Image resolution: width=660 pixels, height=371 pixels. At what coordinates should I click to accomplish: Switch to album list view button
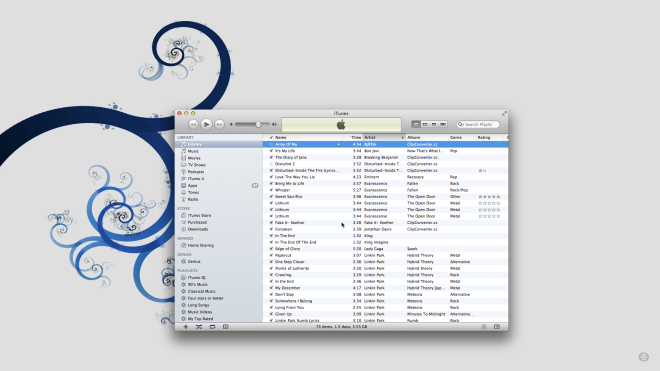[x=425, y=124]
